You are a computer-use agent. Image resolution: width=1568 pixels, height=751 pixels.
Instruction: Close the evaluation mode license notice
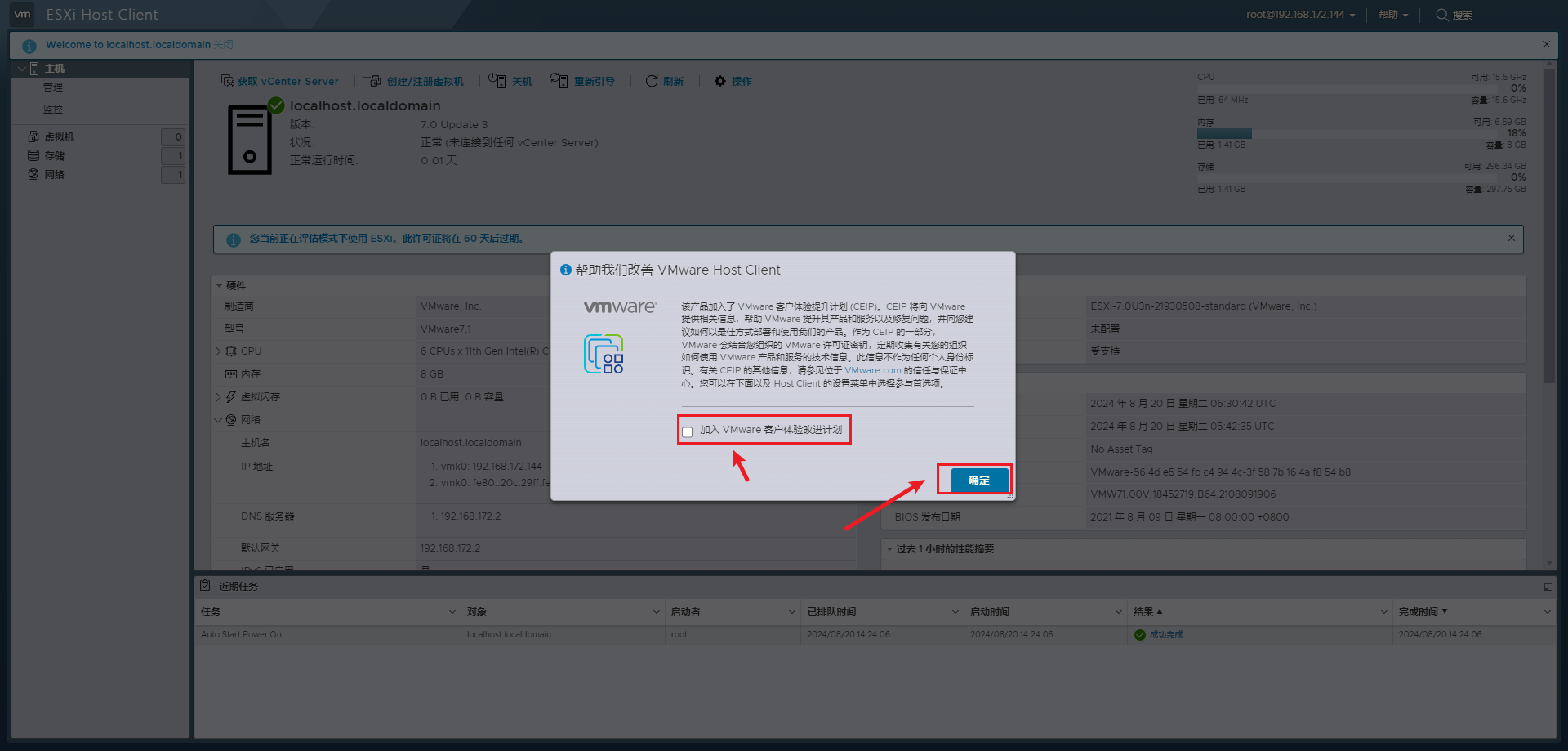1512,238
